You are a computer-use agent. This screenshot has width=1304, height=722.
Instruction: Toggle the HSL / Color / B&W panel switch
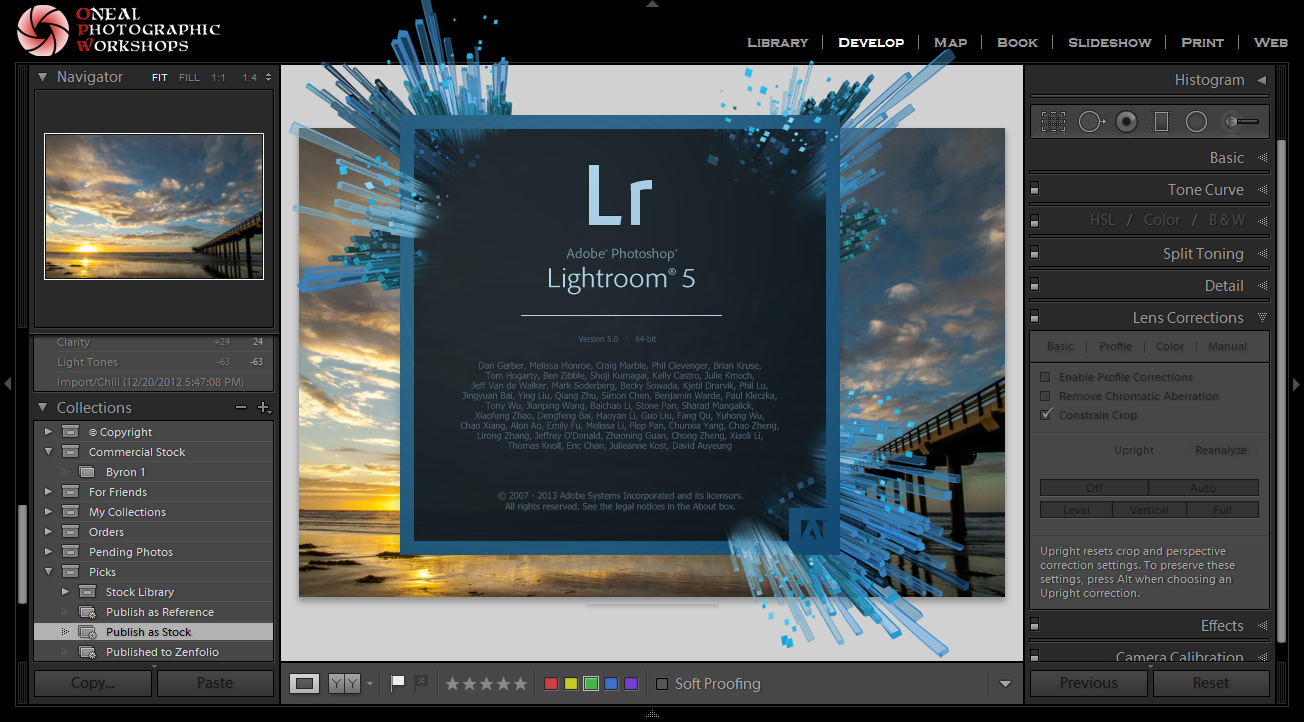tap(1035, 220)
